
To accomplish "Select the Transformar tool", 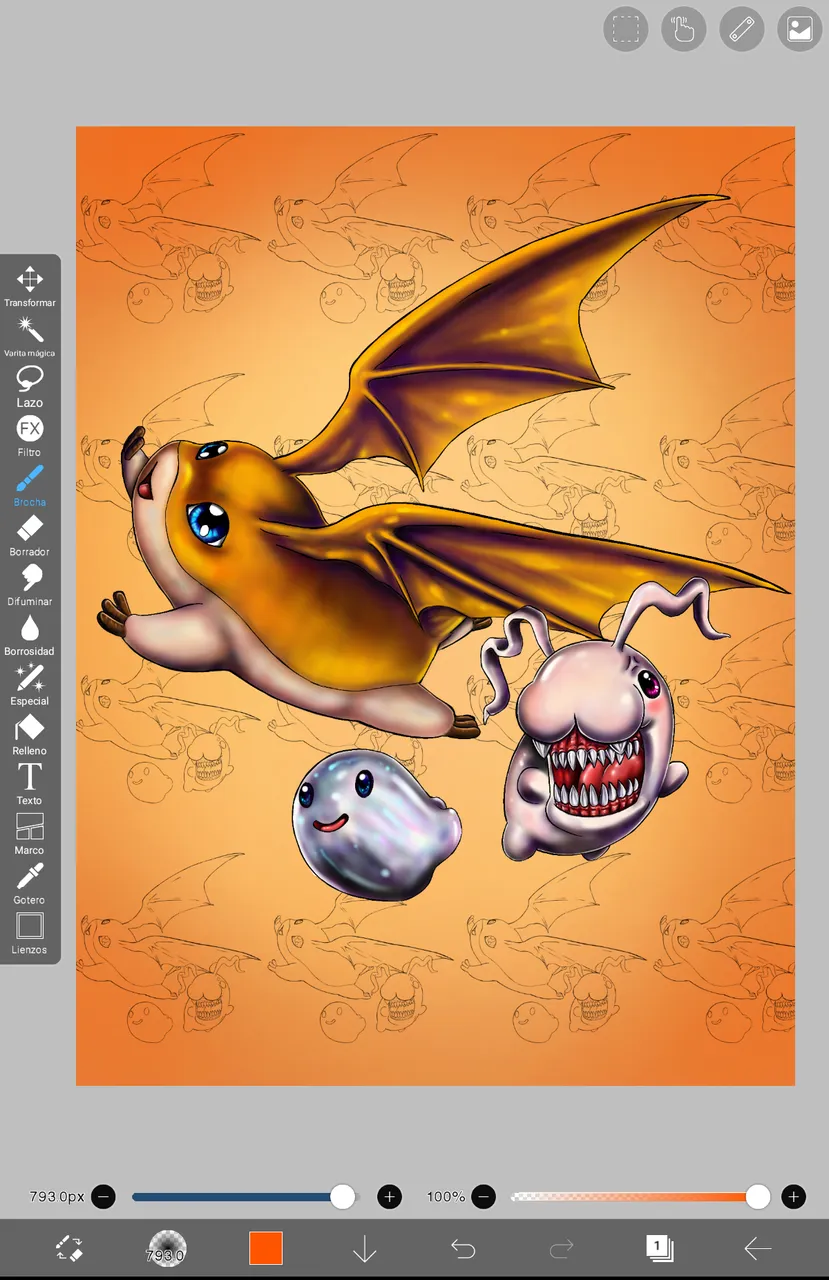I will (x=30, y=286).
